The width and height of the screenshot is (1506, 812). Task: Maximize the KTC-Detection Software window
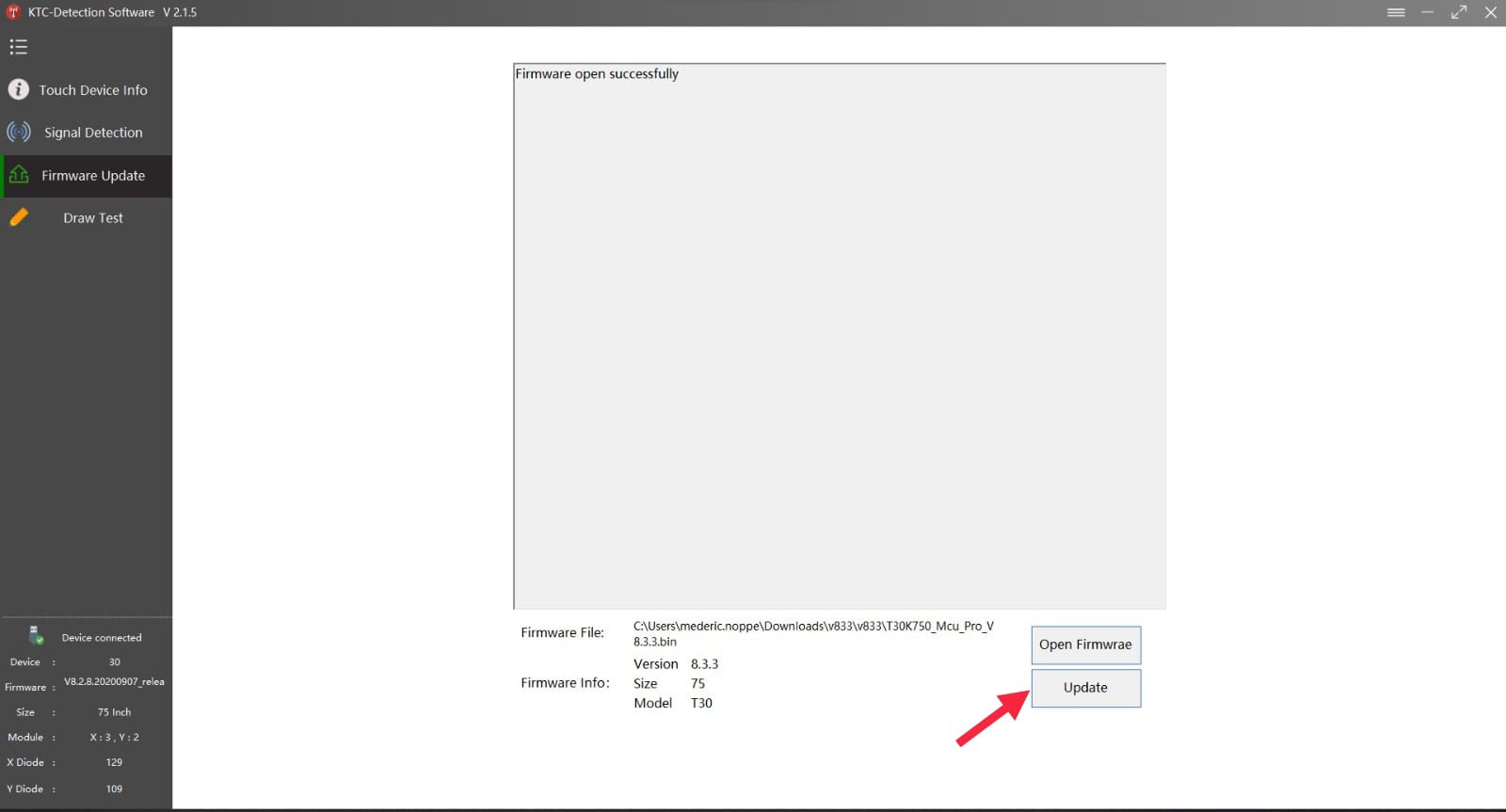tap(1458, 12)
